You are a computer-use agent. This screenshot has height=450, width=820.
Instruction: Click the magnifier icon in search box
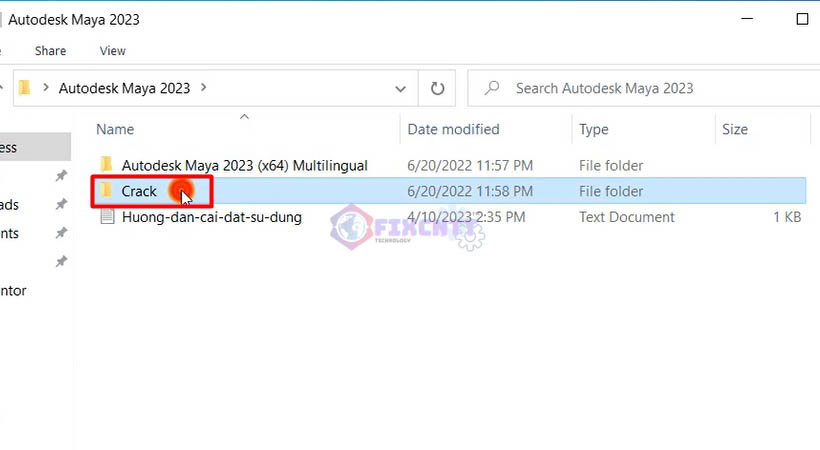492,88
